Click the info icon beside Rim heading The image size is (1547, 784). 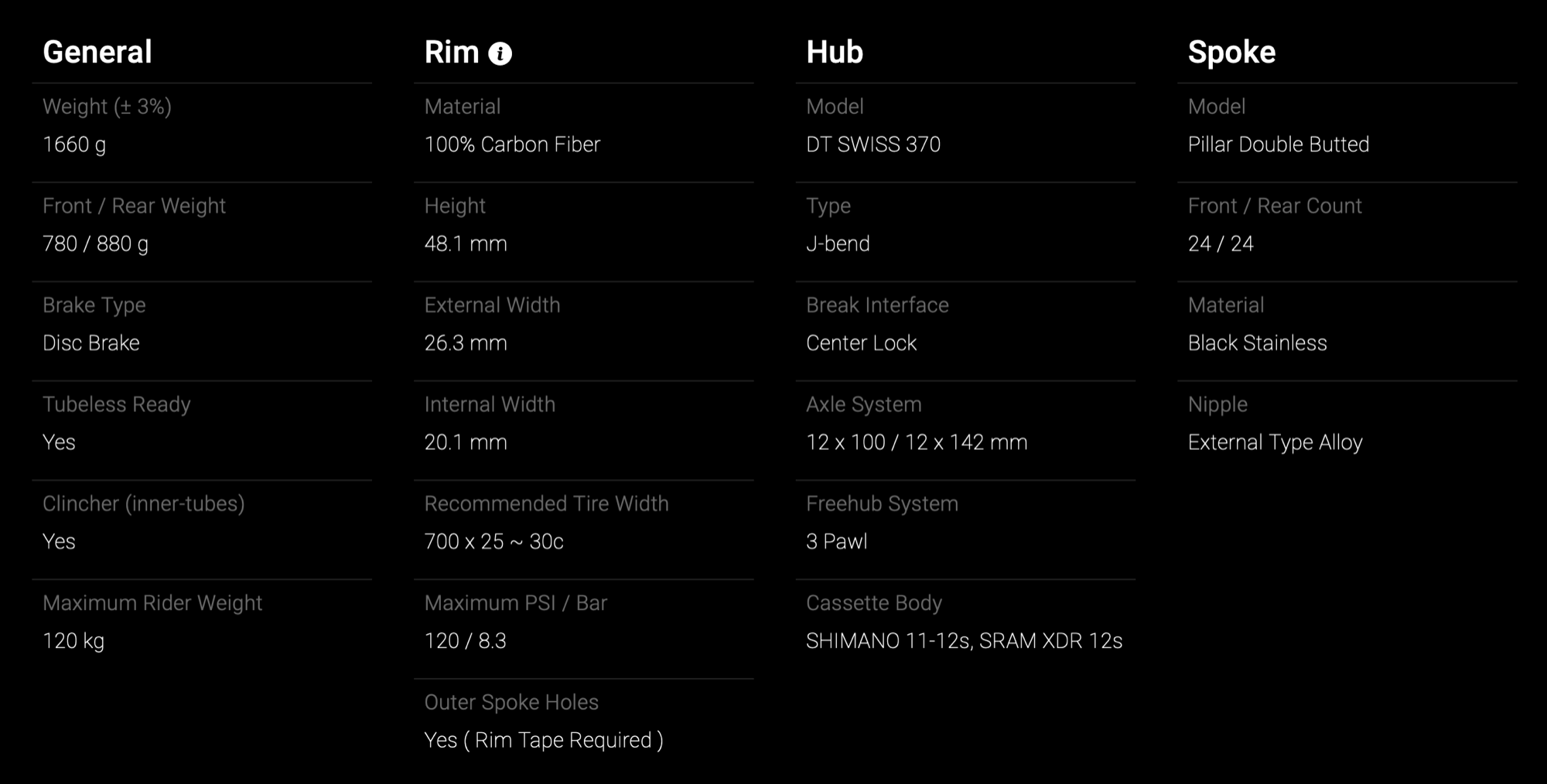(x=500, y=53)
